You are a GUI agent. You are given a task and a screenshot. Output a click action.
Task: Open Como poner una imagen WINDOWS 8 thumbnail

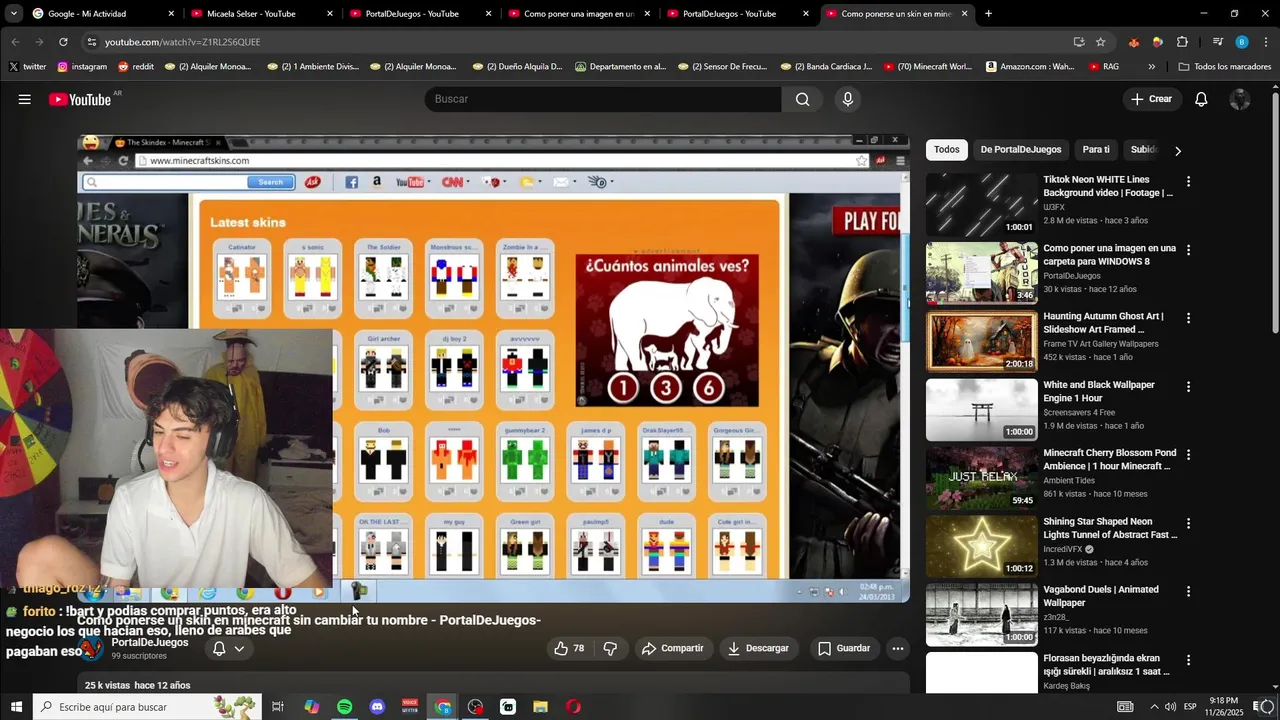[x=982, y=273]
